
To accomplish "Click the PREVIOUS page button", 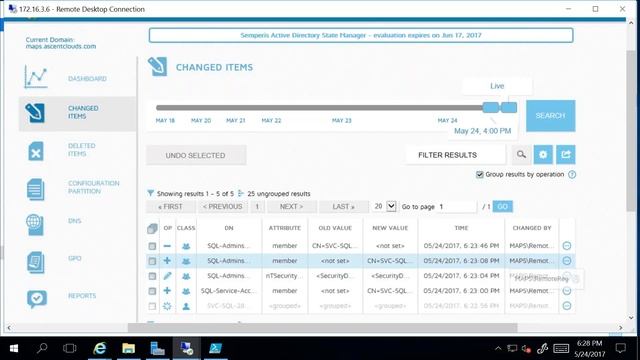I will (222, 207).
